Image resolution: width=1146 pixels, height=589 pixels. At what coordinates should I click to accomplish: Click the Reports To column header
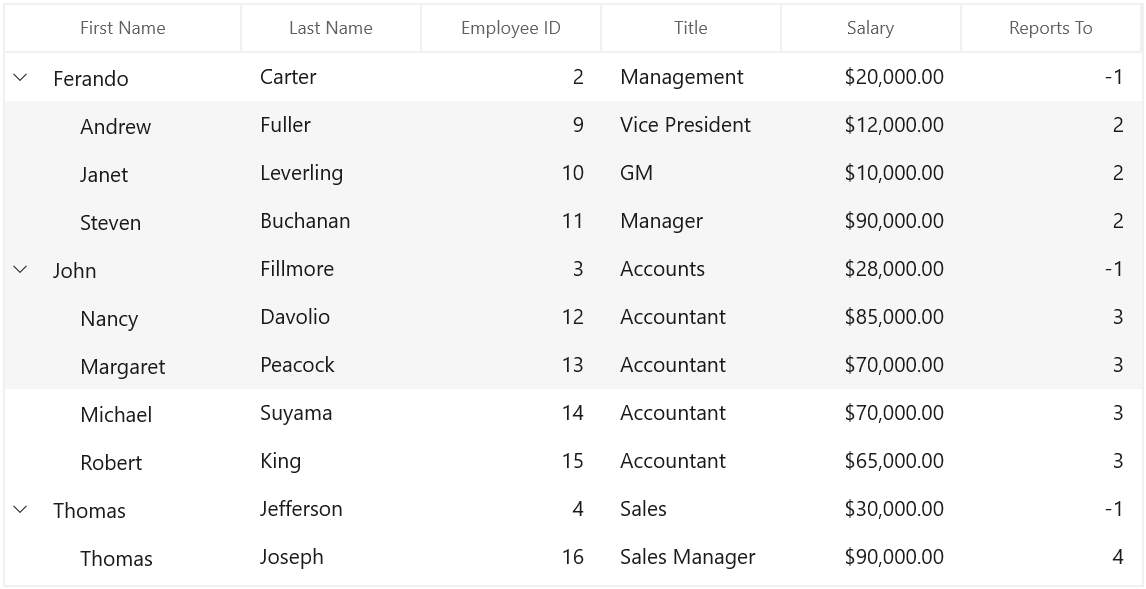tap(1051, 28)
